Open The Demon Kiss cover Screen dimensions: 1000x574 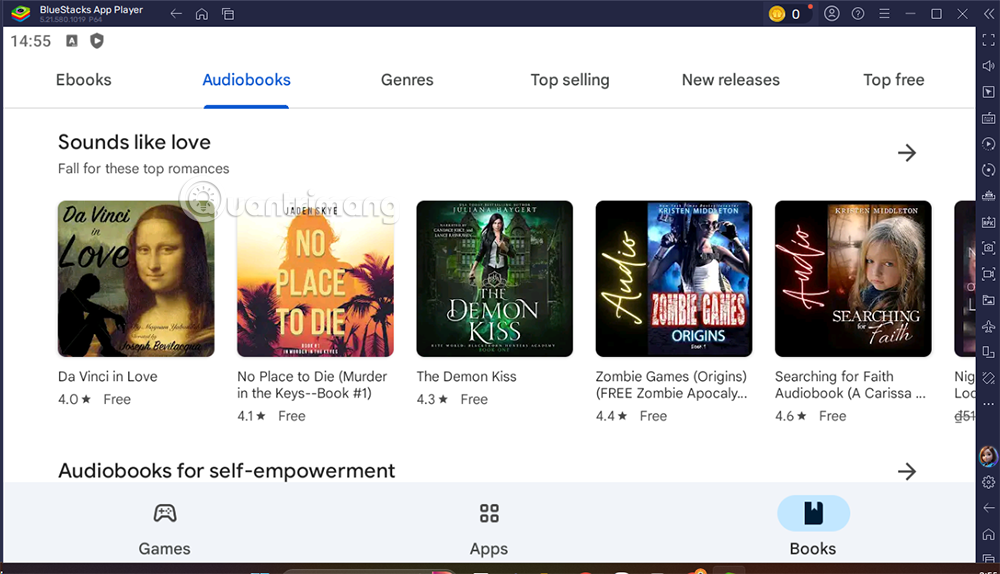(494, 279)
